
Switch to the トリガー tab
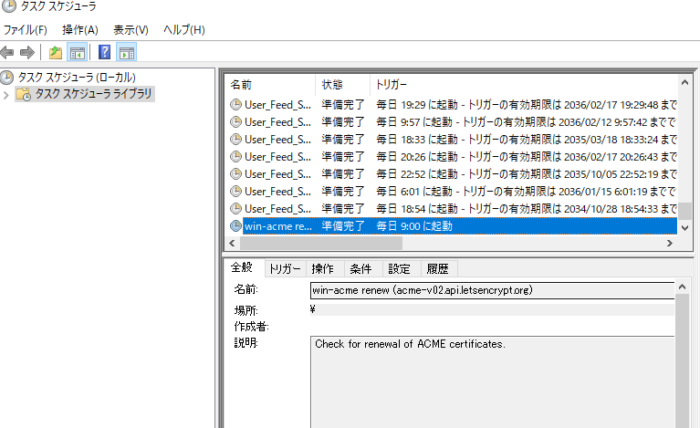pos(284,268)
